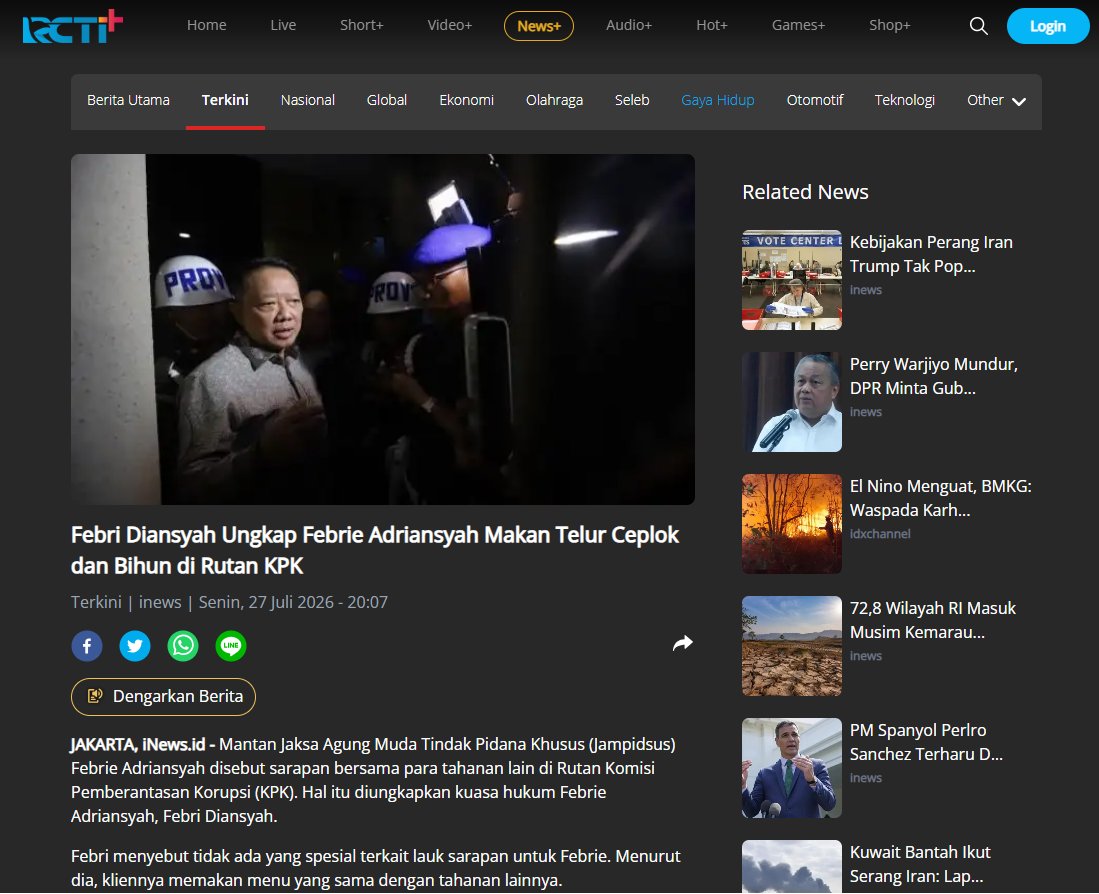Open Audio+ section
This screenshot has width=1099, height=894.
pos(629,25)
